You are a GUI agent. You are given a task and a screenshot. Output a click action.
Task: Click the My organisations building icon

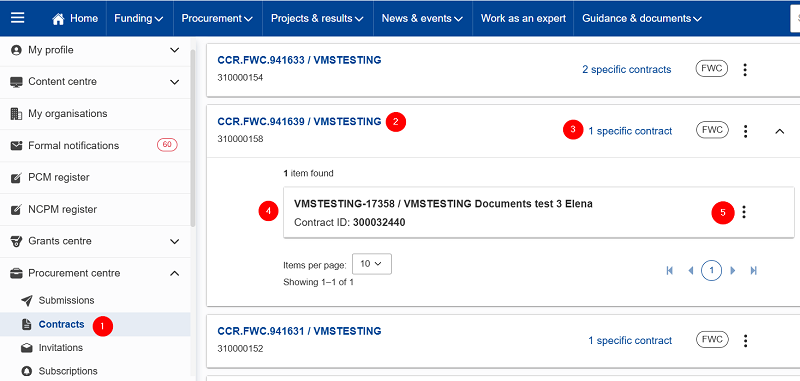16,113
